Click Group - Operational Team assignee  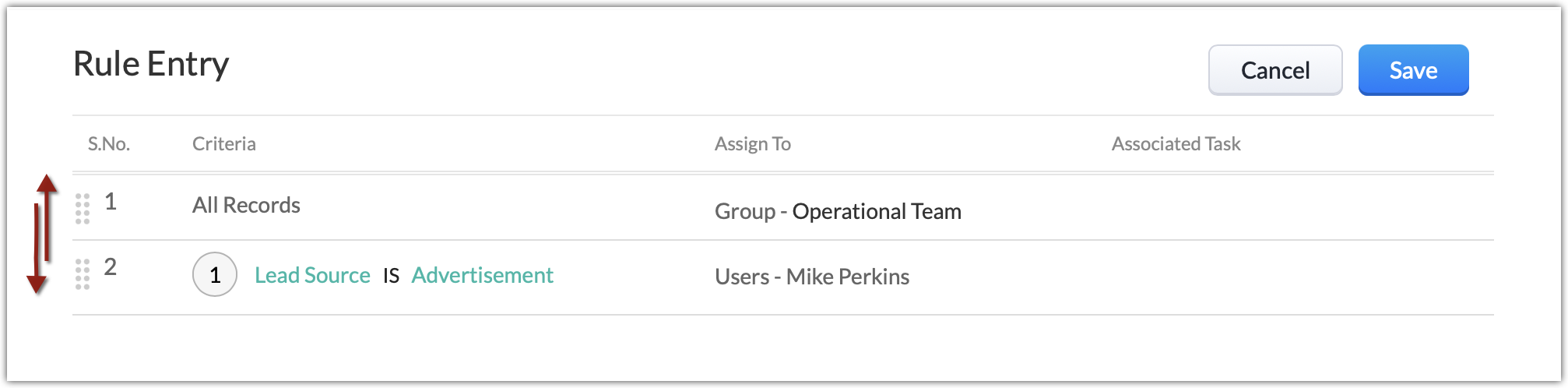point(838,211)
